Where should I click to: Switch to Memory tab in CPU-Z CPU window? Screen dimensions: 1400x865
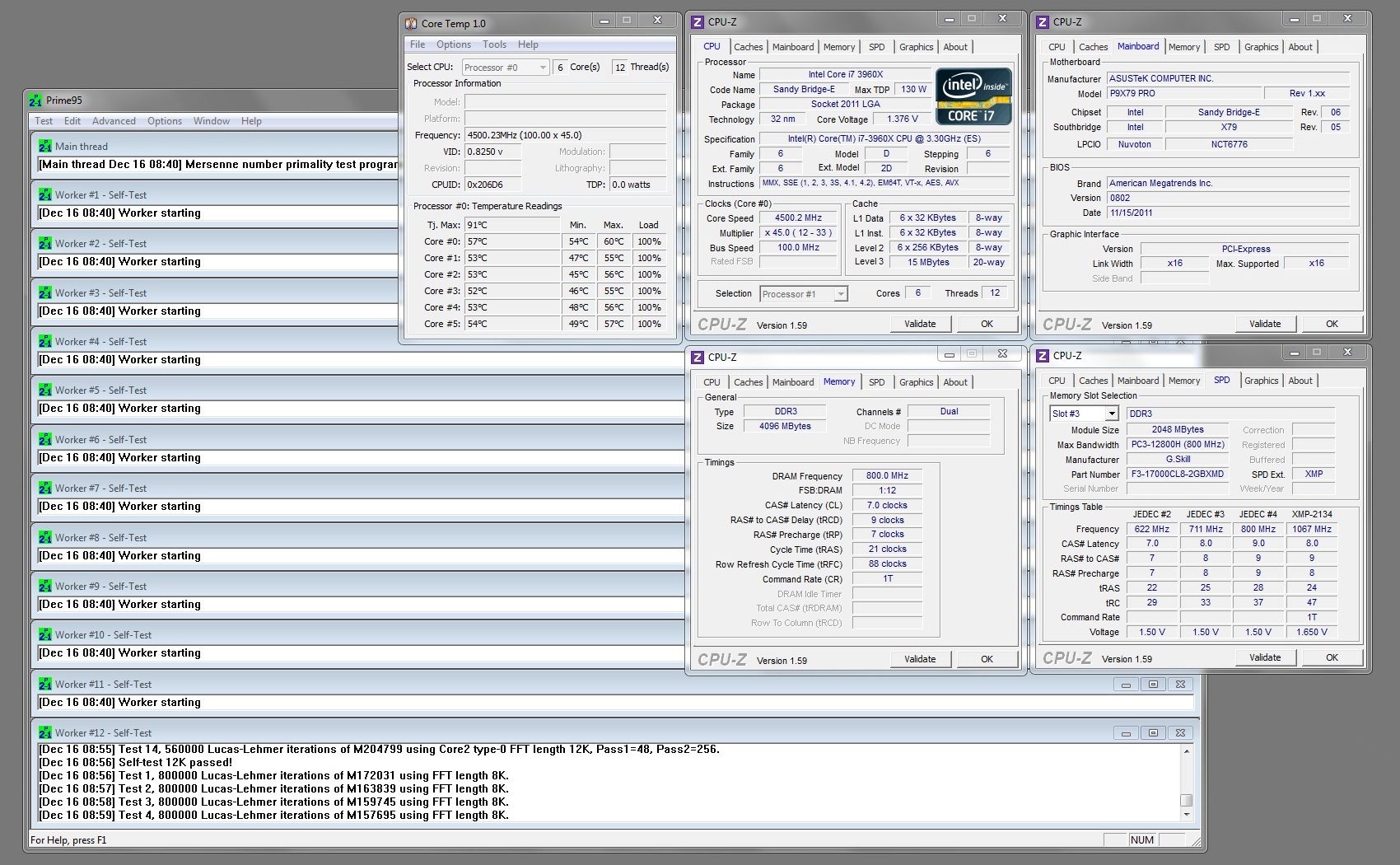click(x=839, y=47)
